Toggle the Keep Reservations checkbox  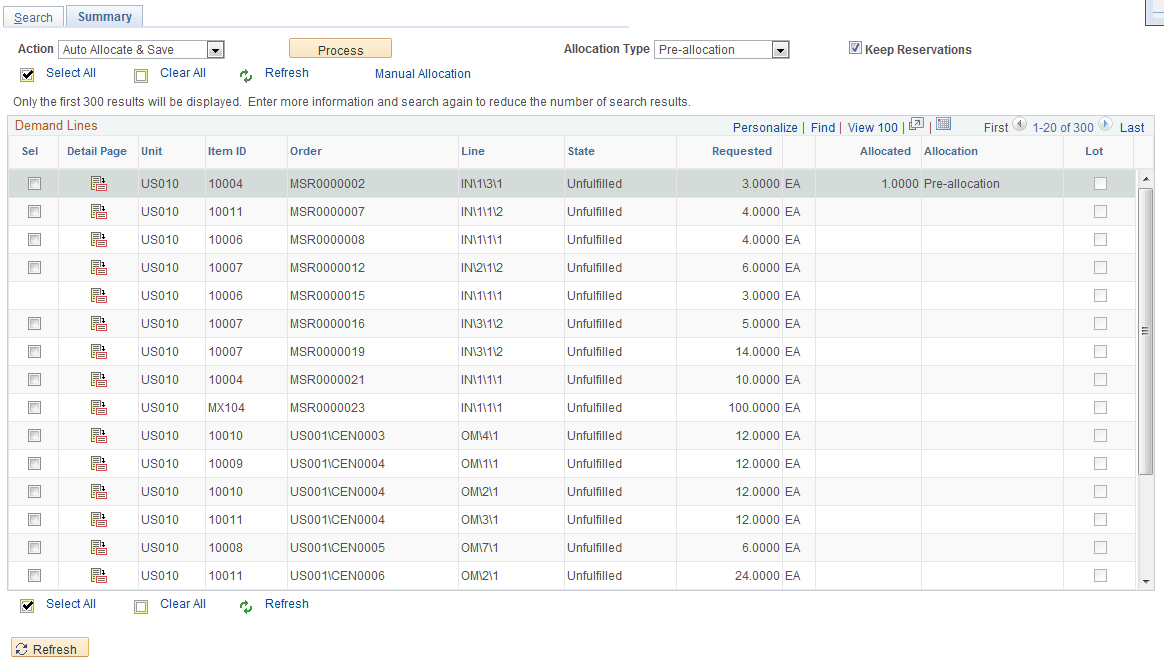[x=856, y=47]
